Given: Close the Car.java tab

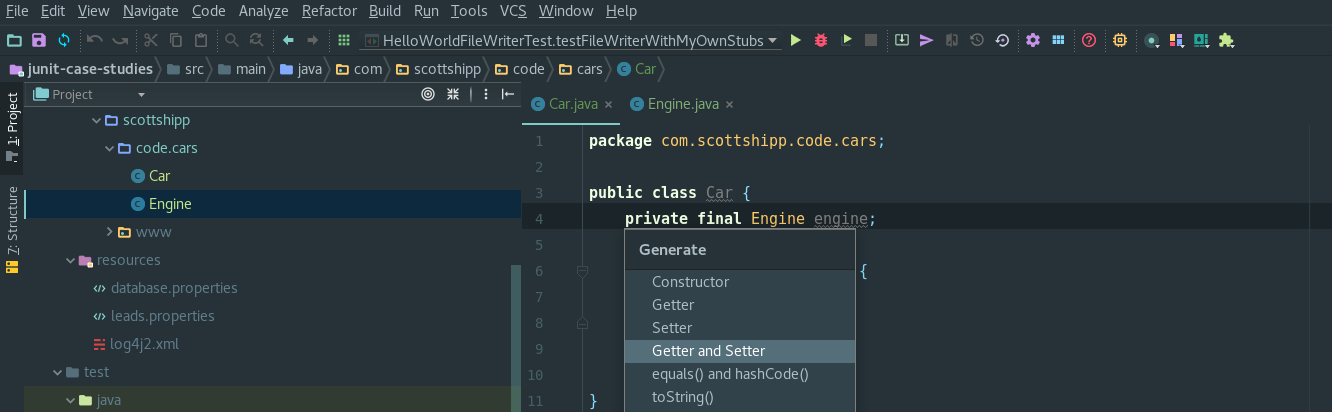Looking at the screenshot, I should [x=608, y=104].
